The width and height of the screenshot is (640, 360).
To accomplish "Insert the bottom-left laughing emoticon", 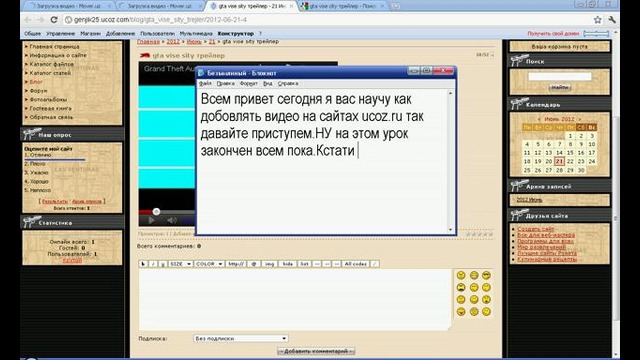I will [x=461, y=312].
